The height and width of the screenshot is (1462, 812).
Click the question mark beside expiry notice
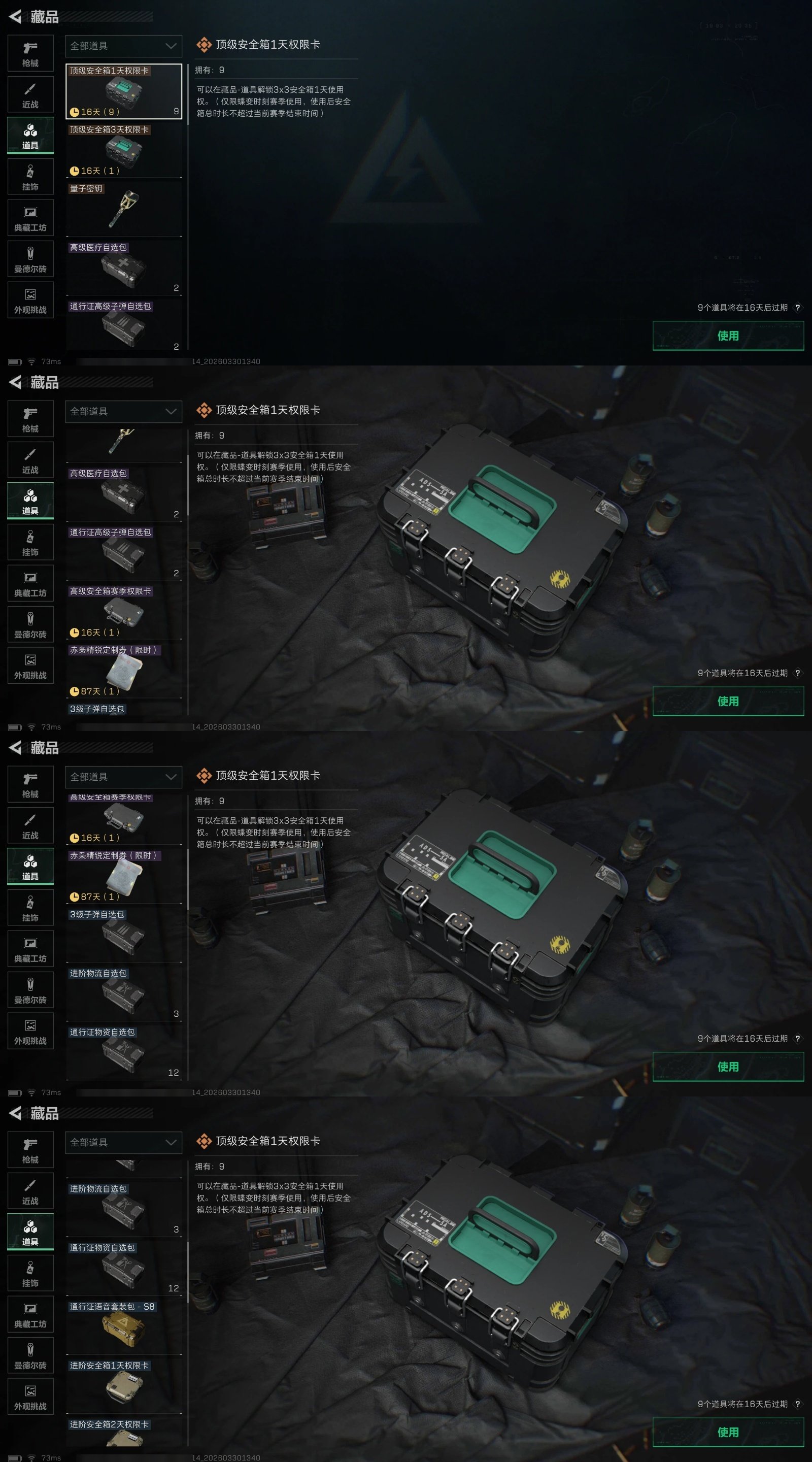point(797,308)
